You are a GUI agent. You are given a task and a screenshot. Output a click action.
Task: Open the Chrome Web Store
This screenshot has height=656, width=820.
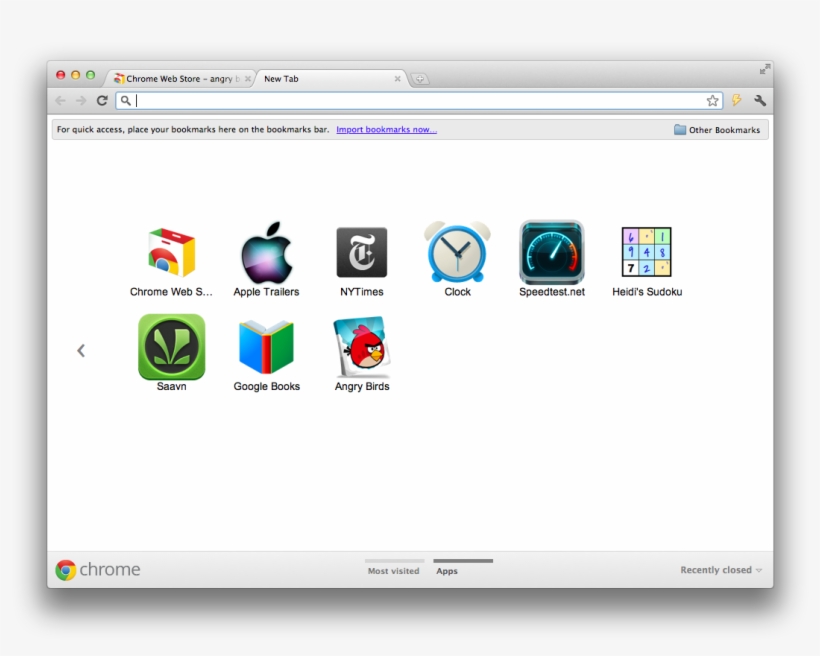point(171,253)
